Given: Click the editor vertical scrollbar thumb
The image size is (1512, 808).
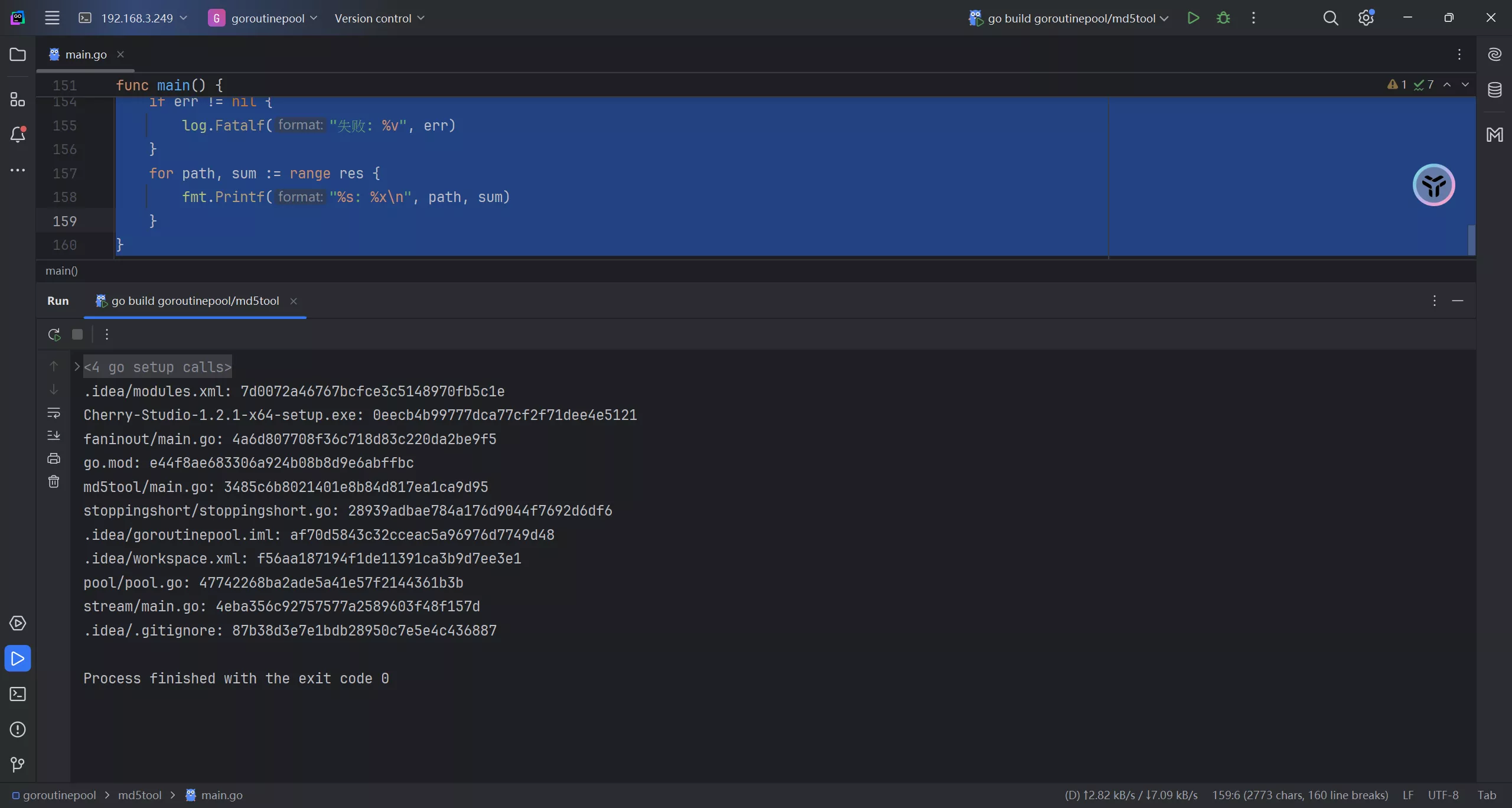Looking at the screenshot, I should [1471, 240].
